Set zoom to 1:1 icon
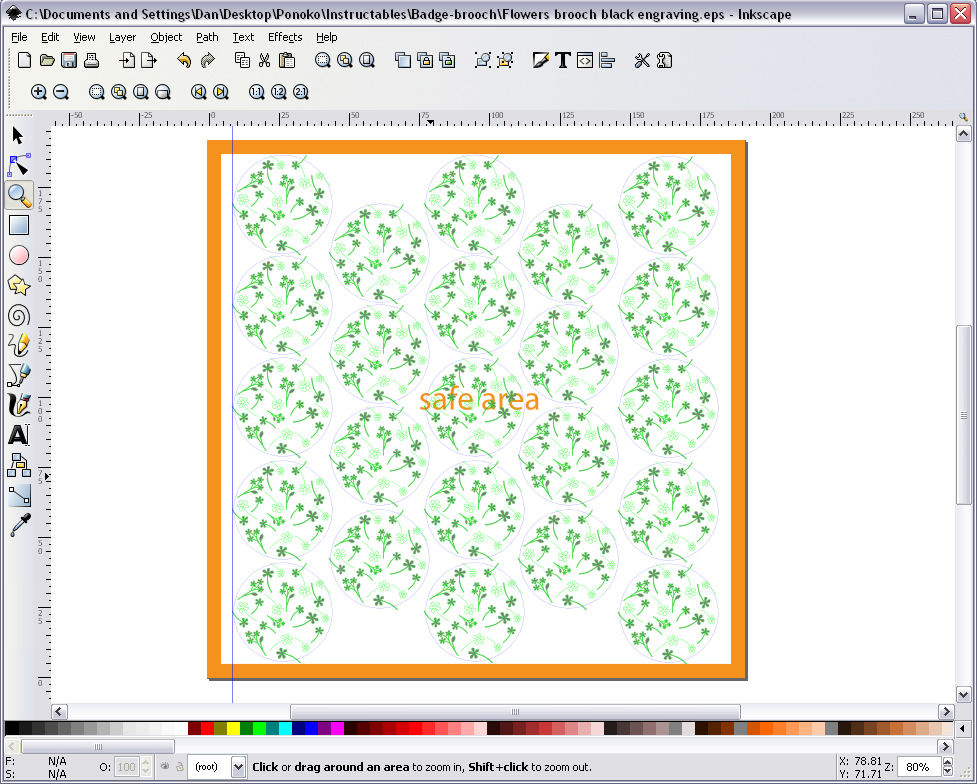 pos(256,92)
